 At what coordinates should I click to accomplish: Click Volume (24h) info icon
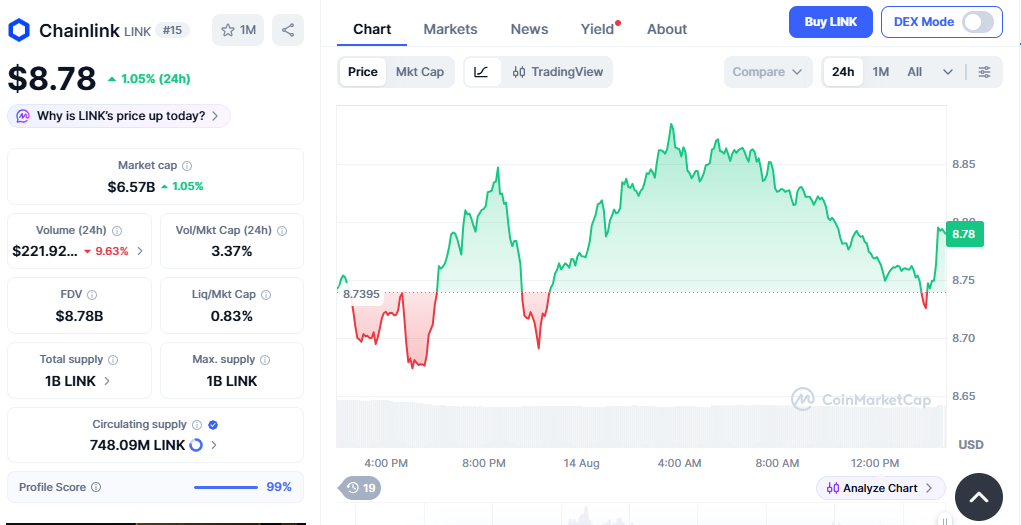point(117,231)
